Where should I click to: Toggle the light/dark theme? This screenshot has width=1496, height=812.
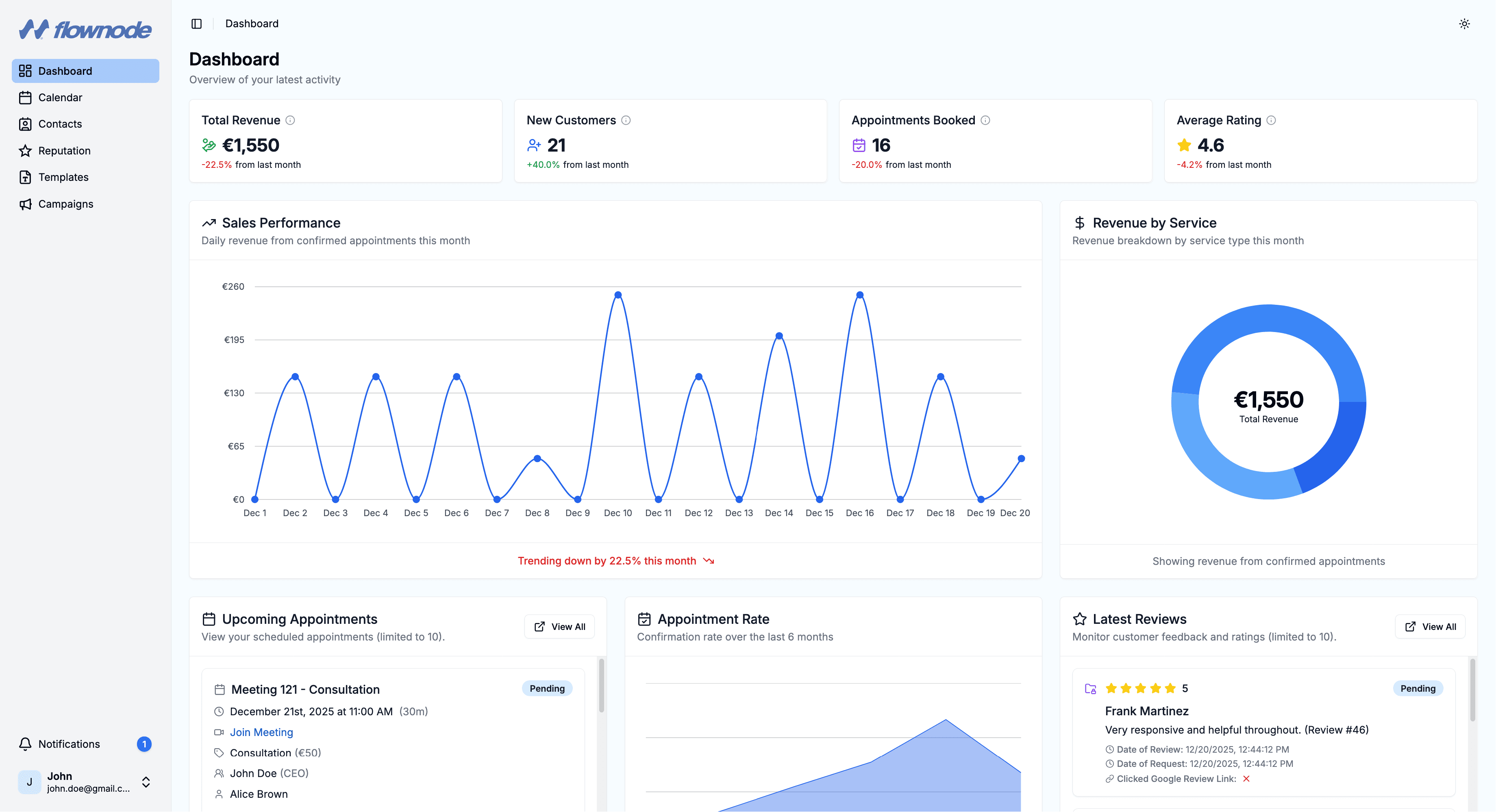(x=1465, y=24)
